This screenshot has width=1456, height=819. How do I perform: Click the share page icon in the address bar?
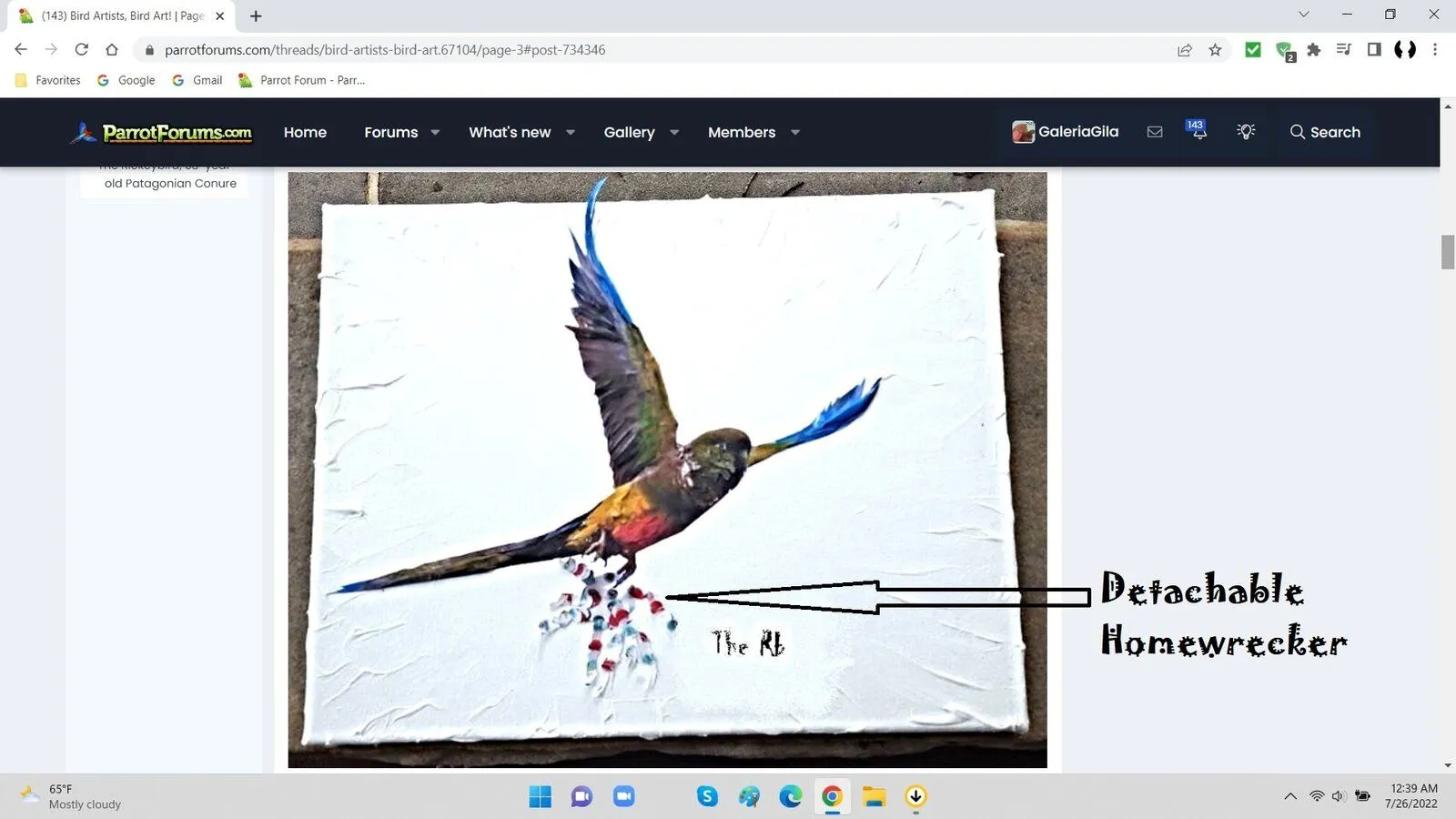1185,50
